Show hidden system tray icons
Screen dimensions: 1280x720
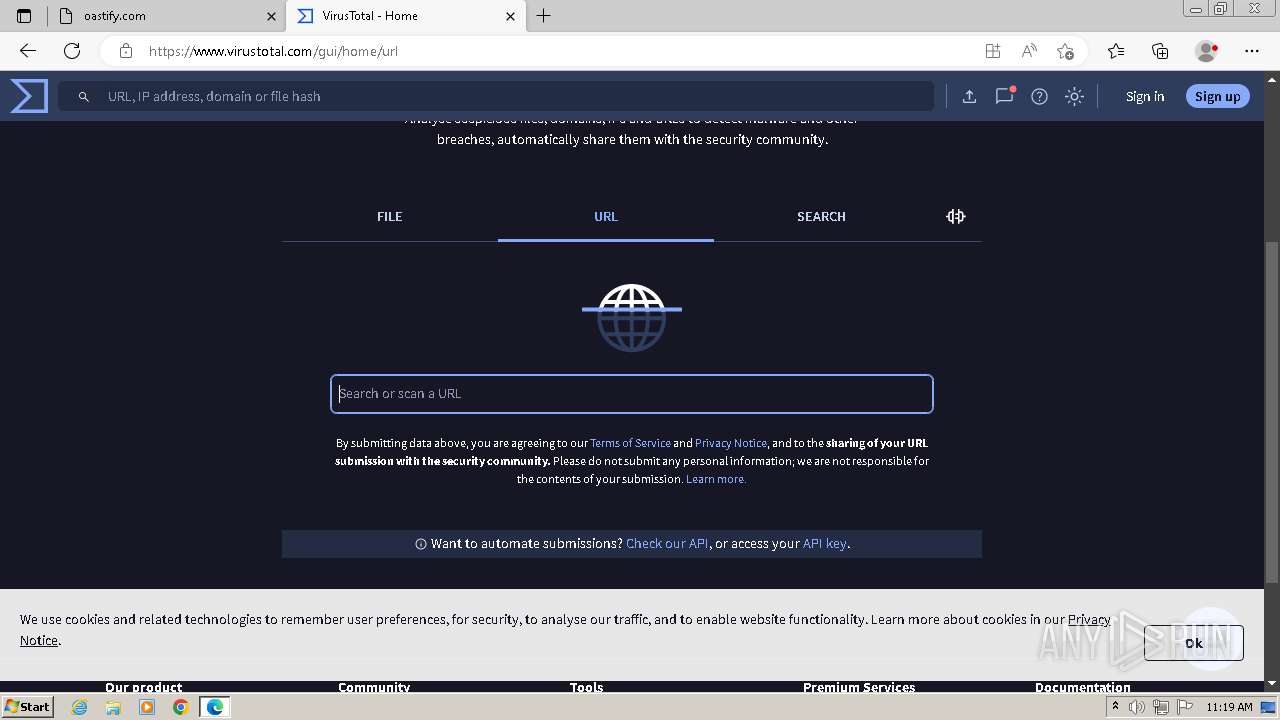[1115, 707]
